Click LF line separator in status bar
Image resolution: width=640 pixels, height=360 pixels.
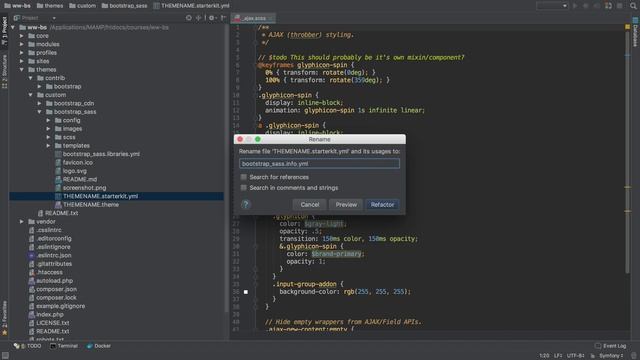(x=558, y=356)
